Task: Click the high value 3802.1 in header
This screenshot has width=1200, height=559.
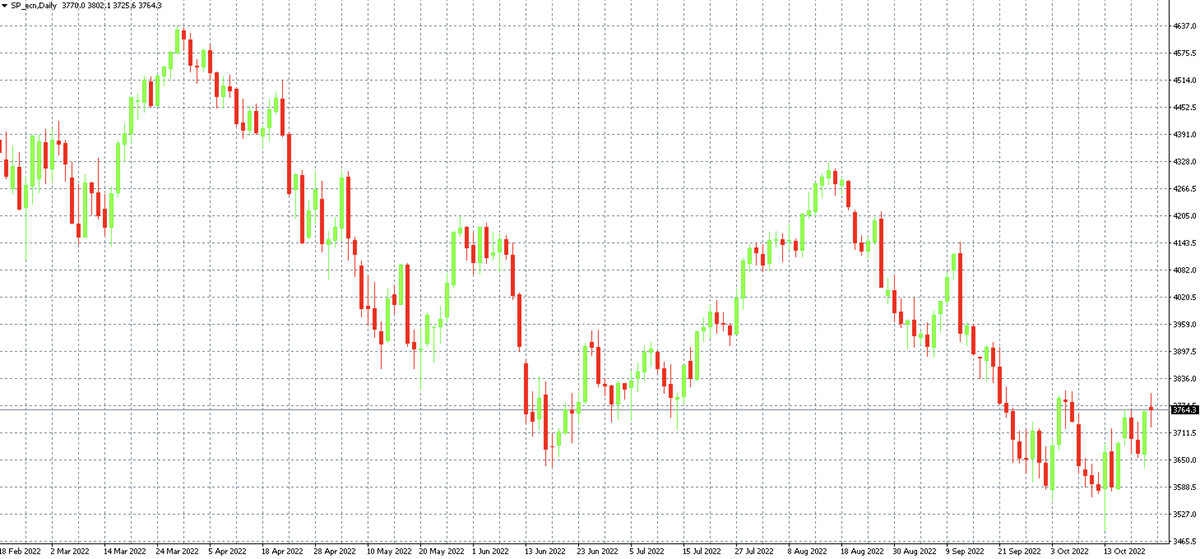Action: click(x=98, y=6)
